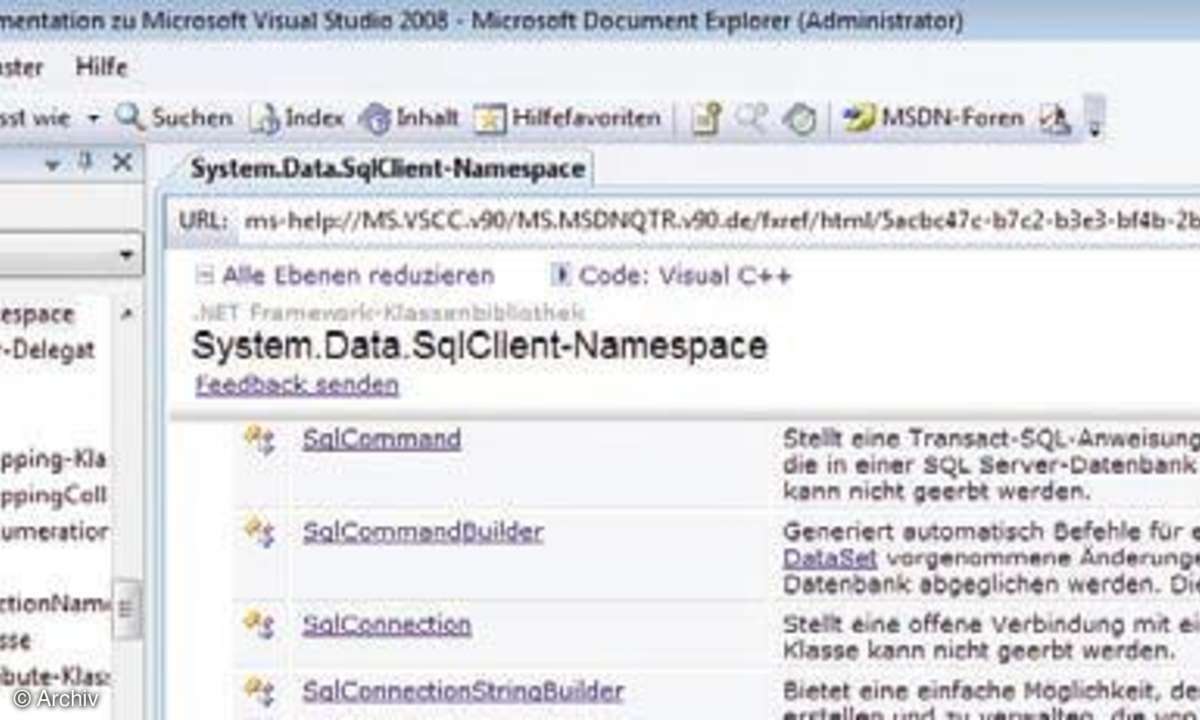Open the dropdown arrow beside 'wie'
Viewport: 1200px width, 720px height.
93,118
